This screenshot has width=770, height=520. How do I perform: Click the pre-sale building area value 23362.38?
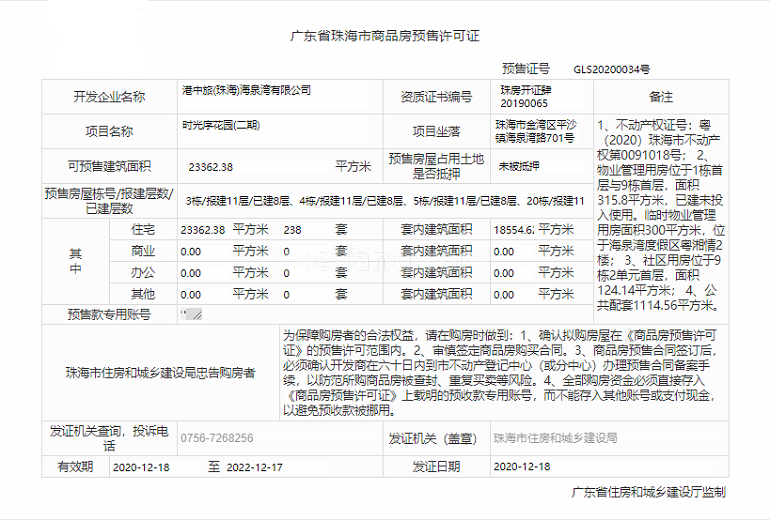pyautogui.click(x=211, y=167)
